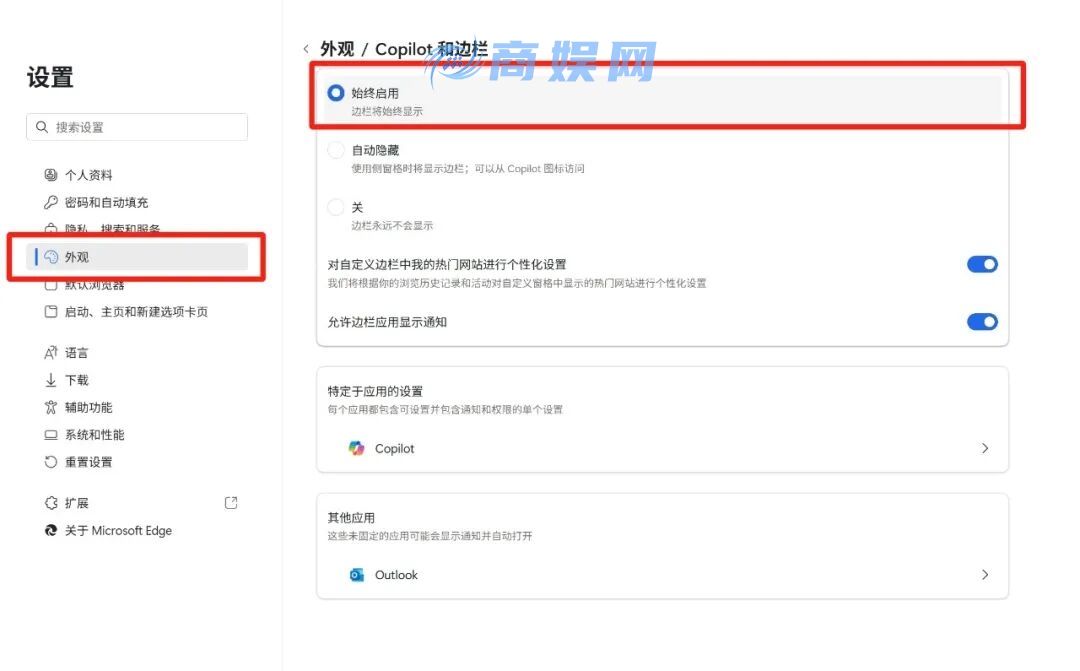The width and height of the screenshot is (1080, 671).
Task: Turn off 允许边栏应用显示通知 switch
Action: click(982, 322)
